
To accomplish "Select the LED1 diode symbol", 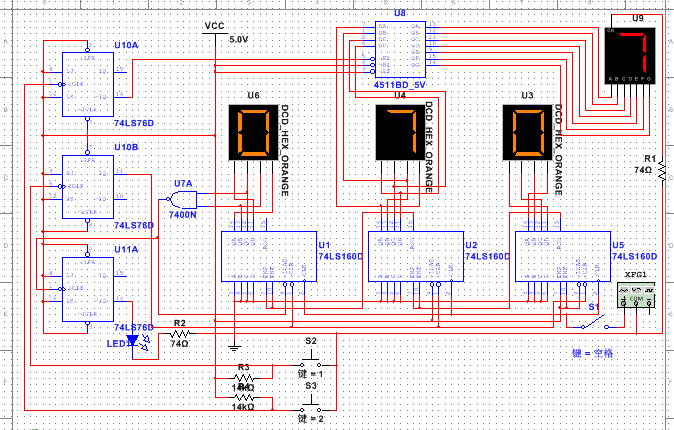I will pyautogui.click(x=132, y=341).
